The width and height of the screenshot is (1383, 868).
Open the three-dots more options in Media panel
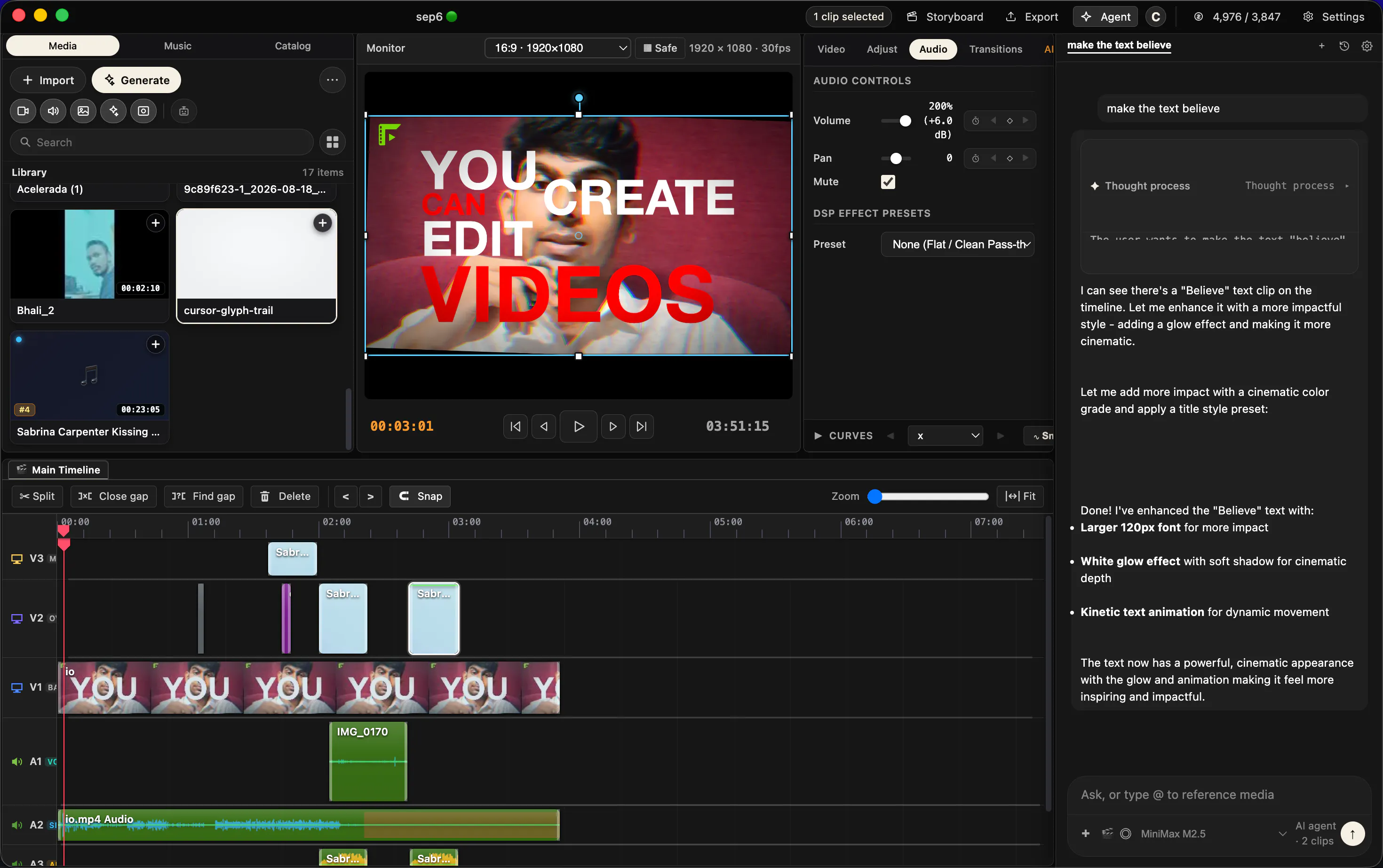coord(333,80)
